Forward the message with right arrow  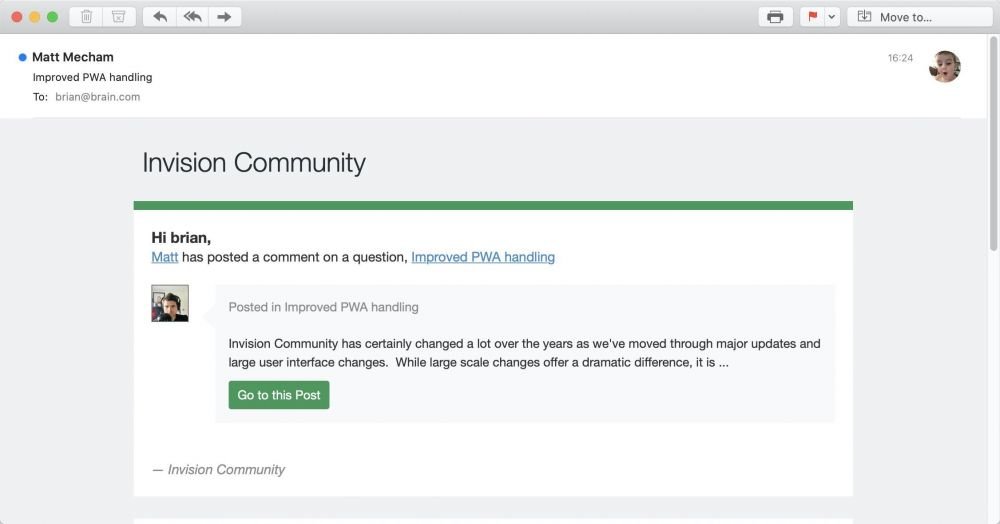[x=224, y=17]
